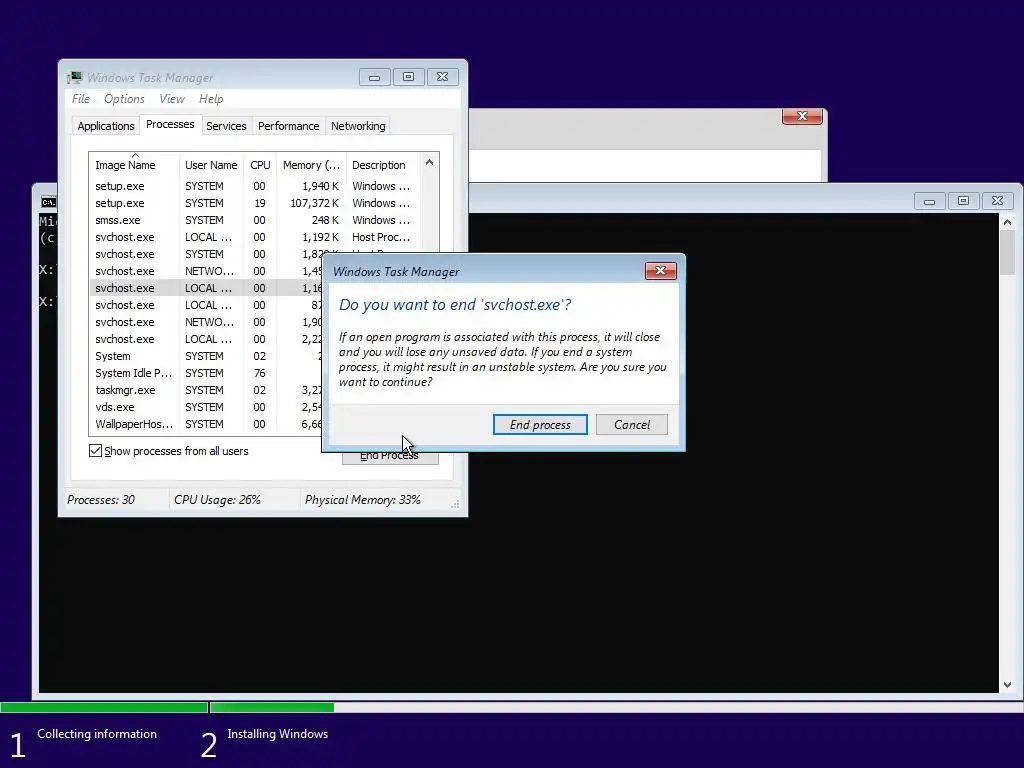The height and width of the screenshot is (768, 1024).
Task: Click the Task Manager resize grip
Action: (x=455, y=504)
